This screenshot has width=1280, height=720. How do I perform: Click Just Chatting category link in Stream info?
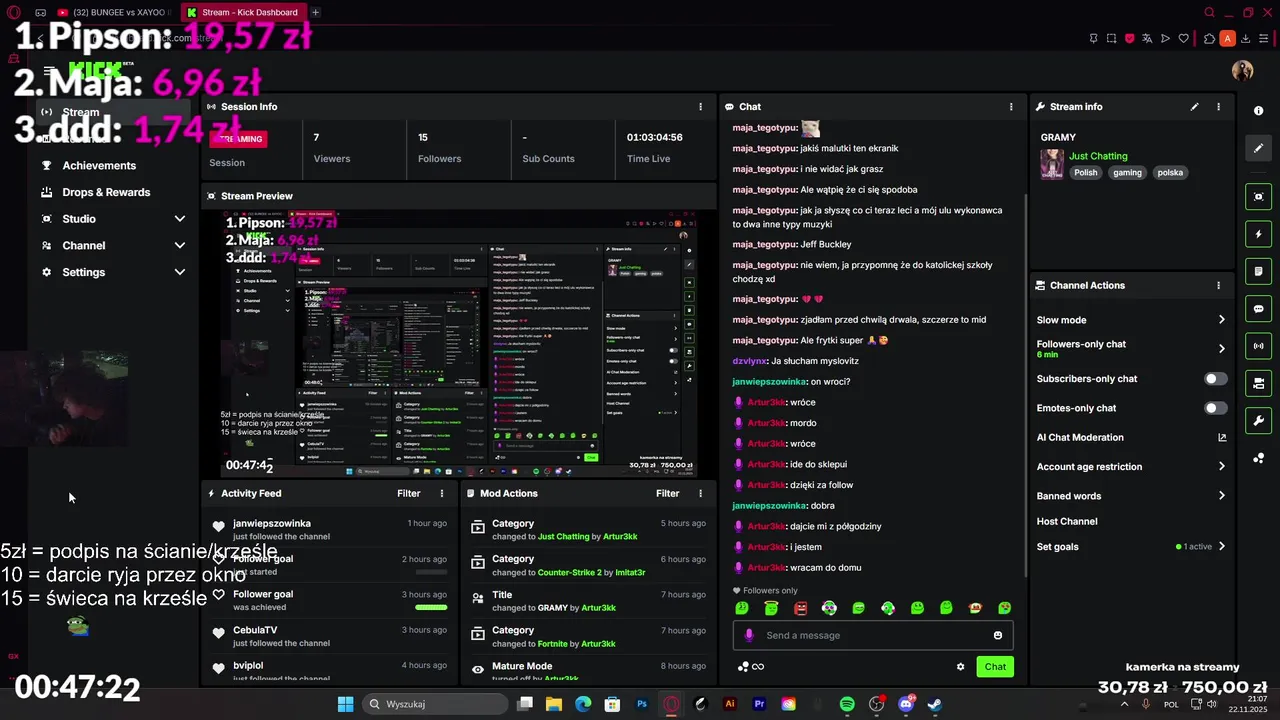click(1098, 156)
